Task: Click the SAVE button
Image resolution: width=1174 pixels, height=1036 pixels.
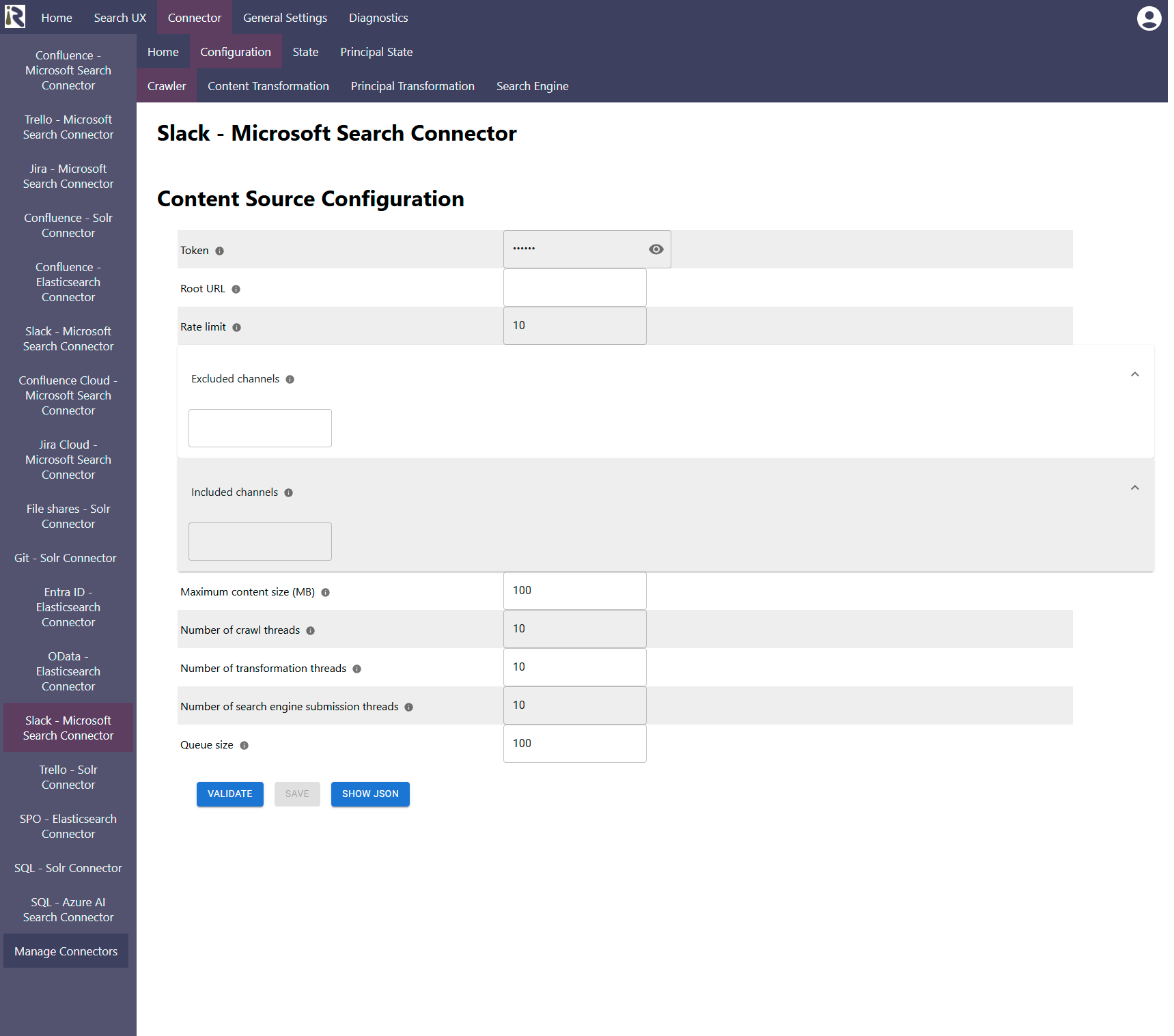Action: pos(297,794)
